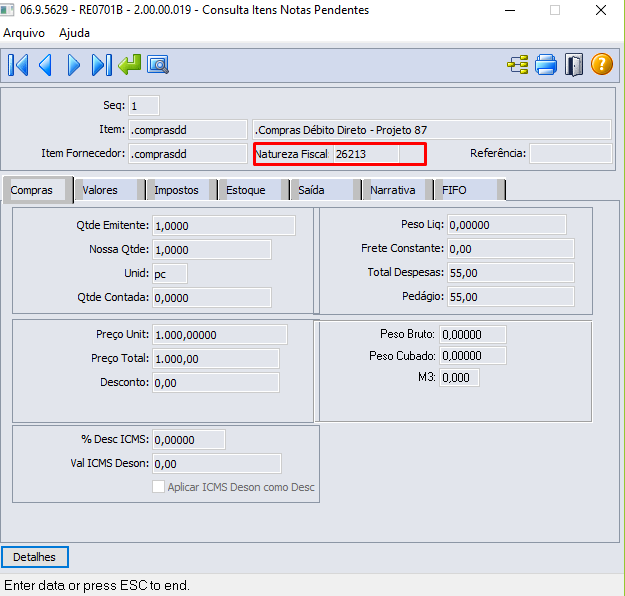The image size is (625, 596).
Task: Click the Referência field
Action: tap(571, 153)
